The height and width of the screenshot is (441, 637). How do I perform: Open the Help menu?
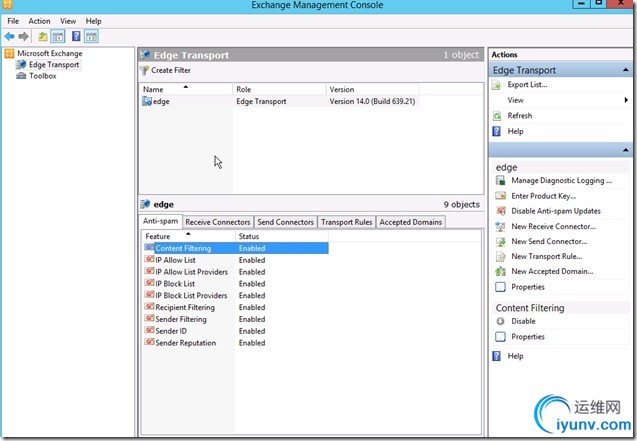93,21
